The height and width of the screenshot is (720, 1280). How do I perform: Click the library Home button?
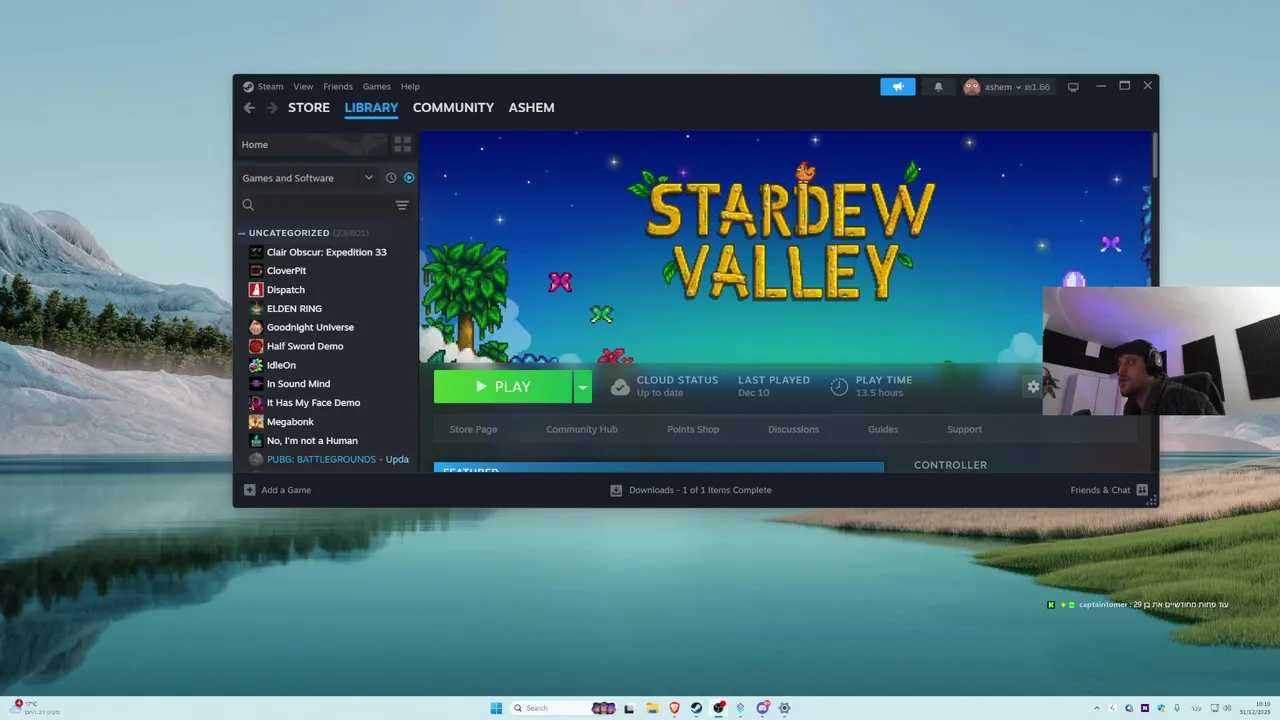click(313, 145)
